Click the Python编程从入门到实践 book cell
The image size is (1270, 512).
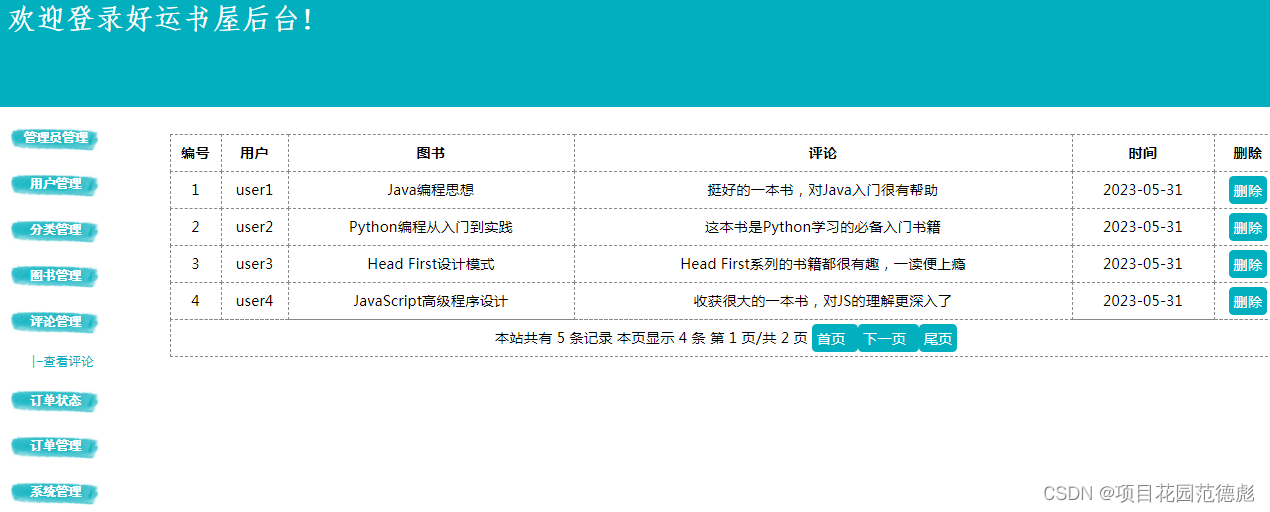[x=431, y=227]
